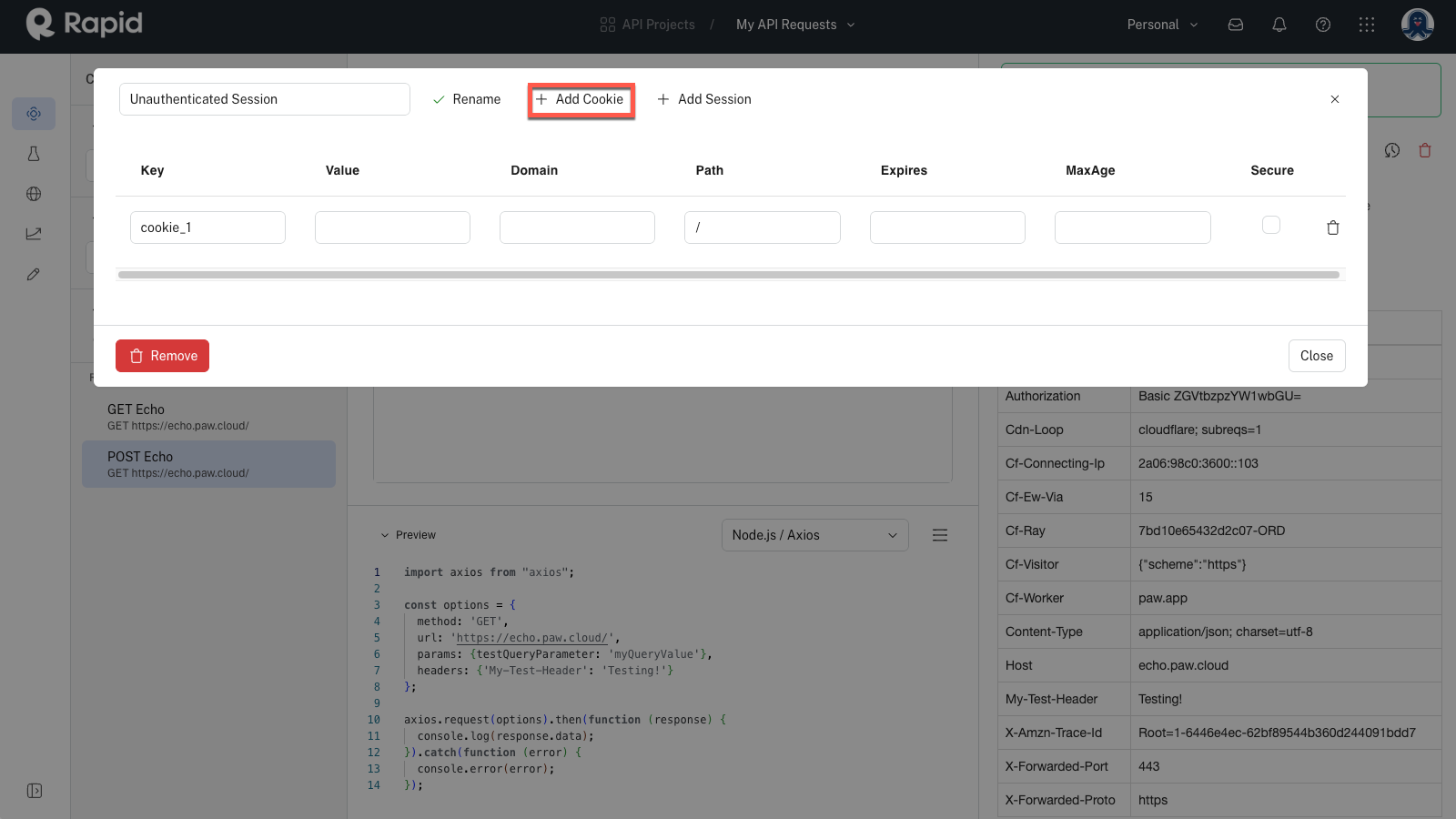Click the echo.paw.cloud URL in code

tap(531, 638)
